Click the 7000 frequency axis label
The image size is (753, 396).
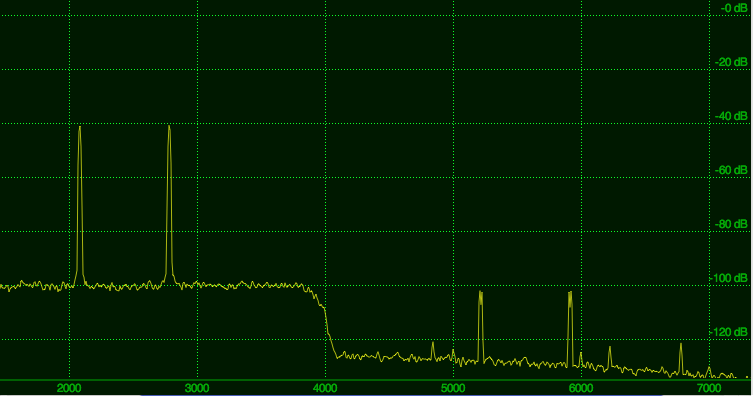(x=709, y=388)
